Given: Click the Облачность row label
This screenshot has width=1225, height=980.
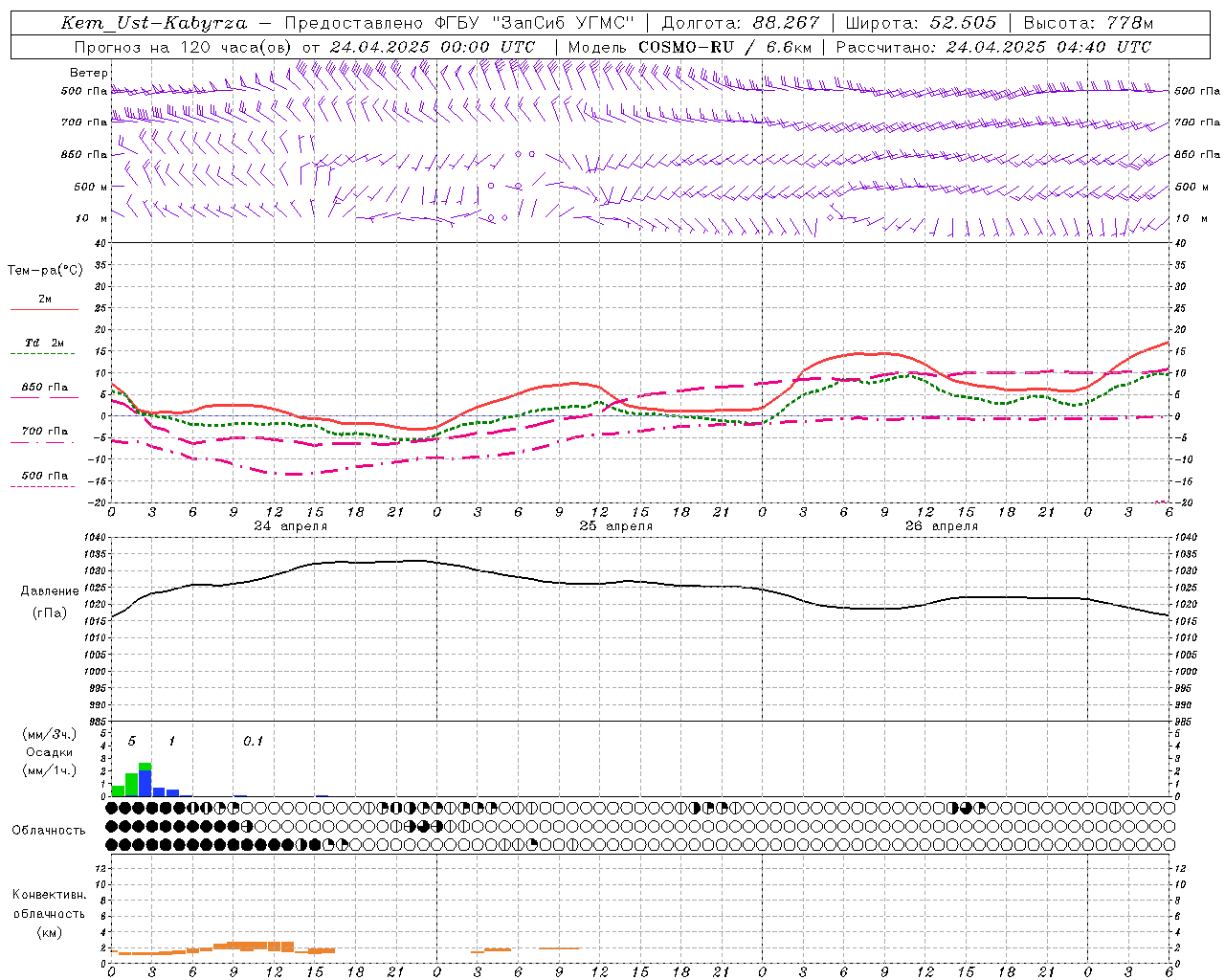Looking at the screenshot, I should click(49, 830).
